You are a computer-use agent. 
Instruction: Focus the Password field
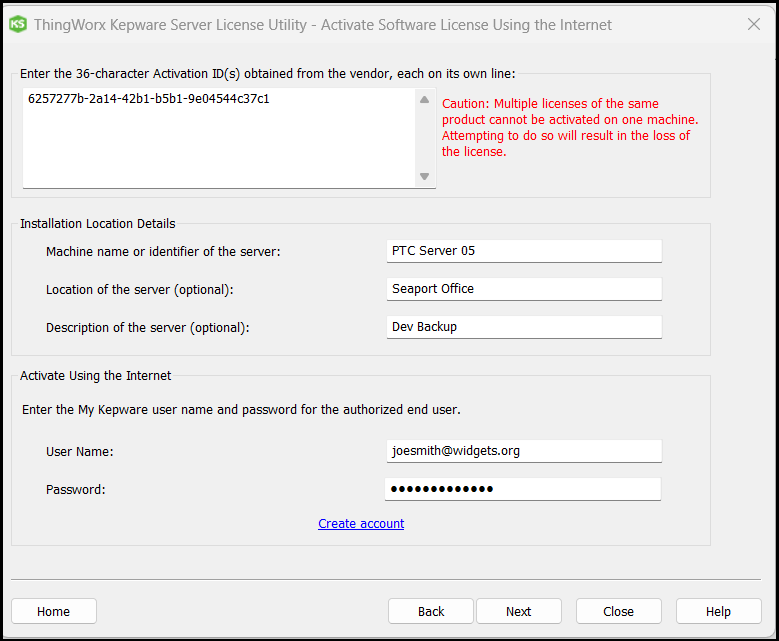click(524, 489)
